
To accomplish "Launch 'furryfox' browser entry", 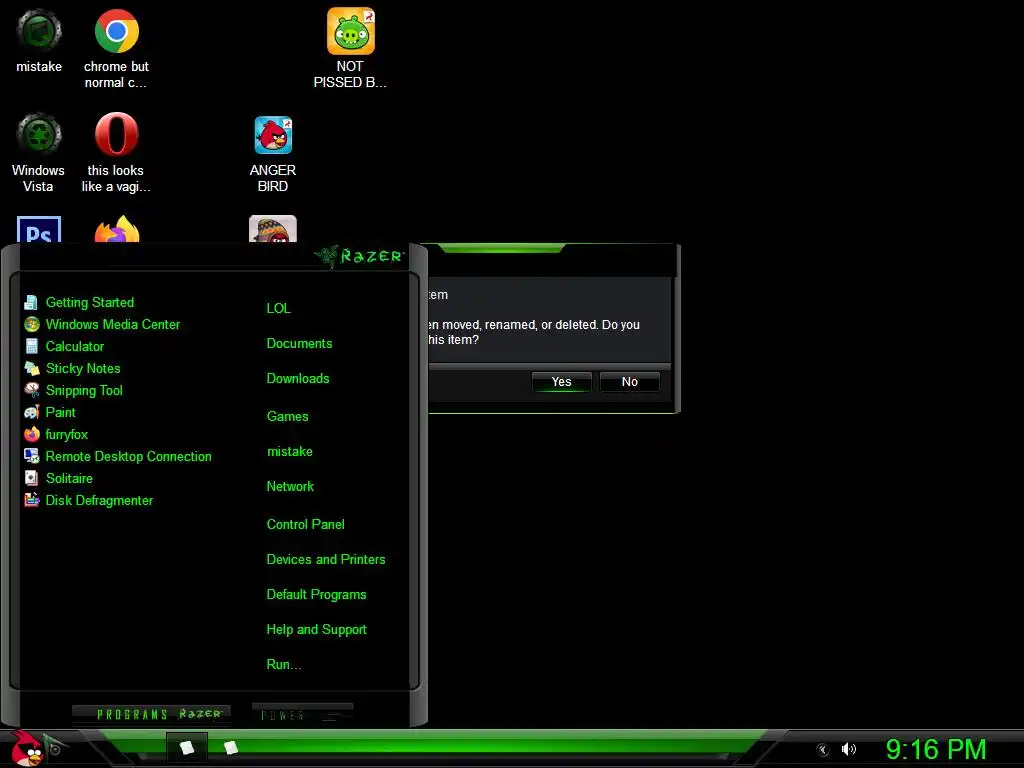I will [x=56, y=434].
